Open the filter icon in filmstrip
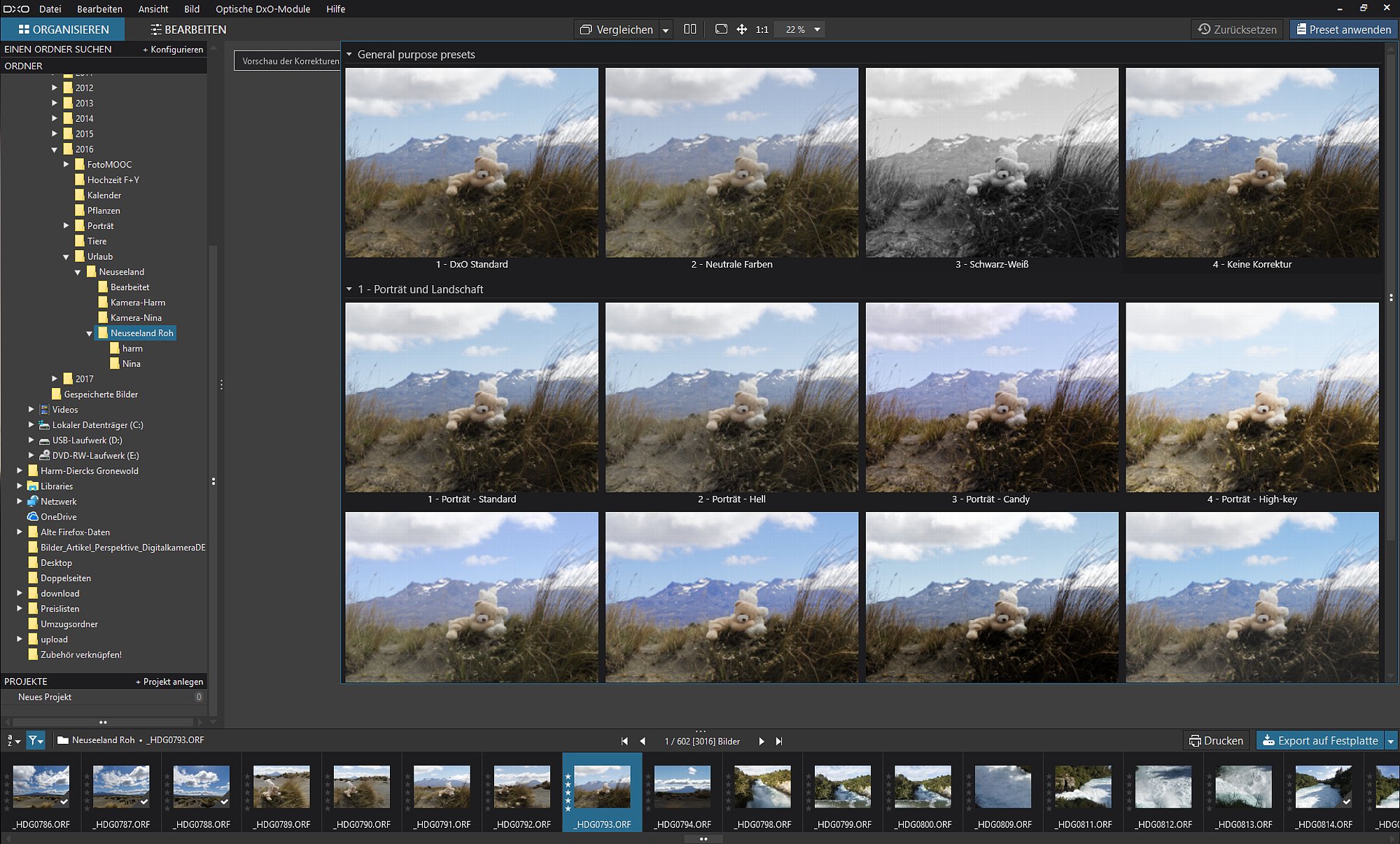This screenshot has height=844, width=1400. (35, 740)
